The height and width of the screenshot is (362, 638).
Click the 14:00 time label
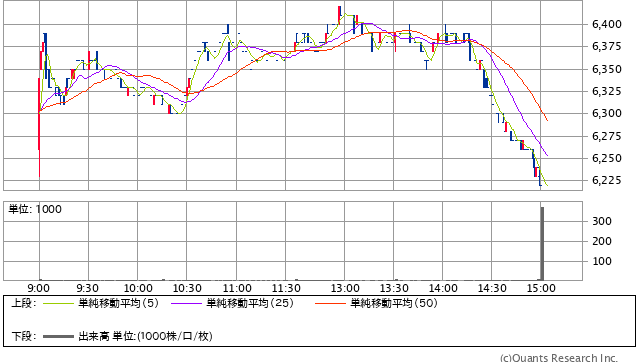[443, 288]
